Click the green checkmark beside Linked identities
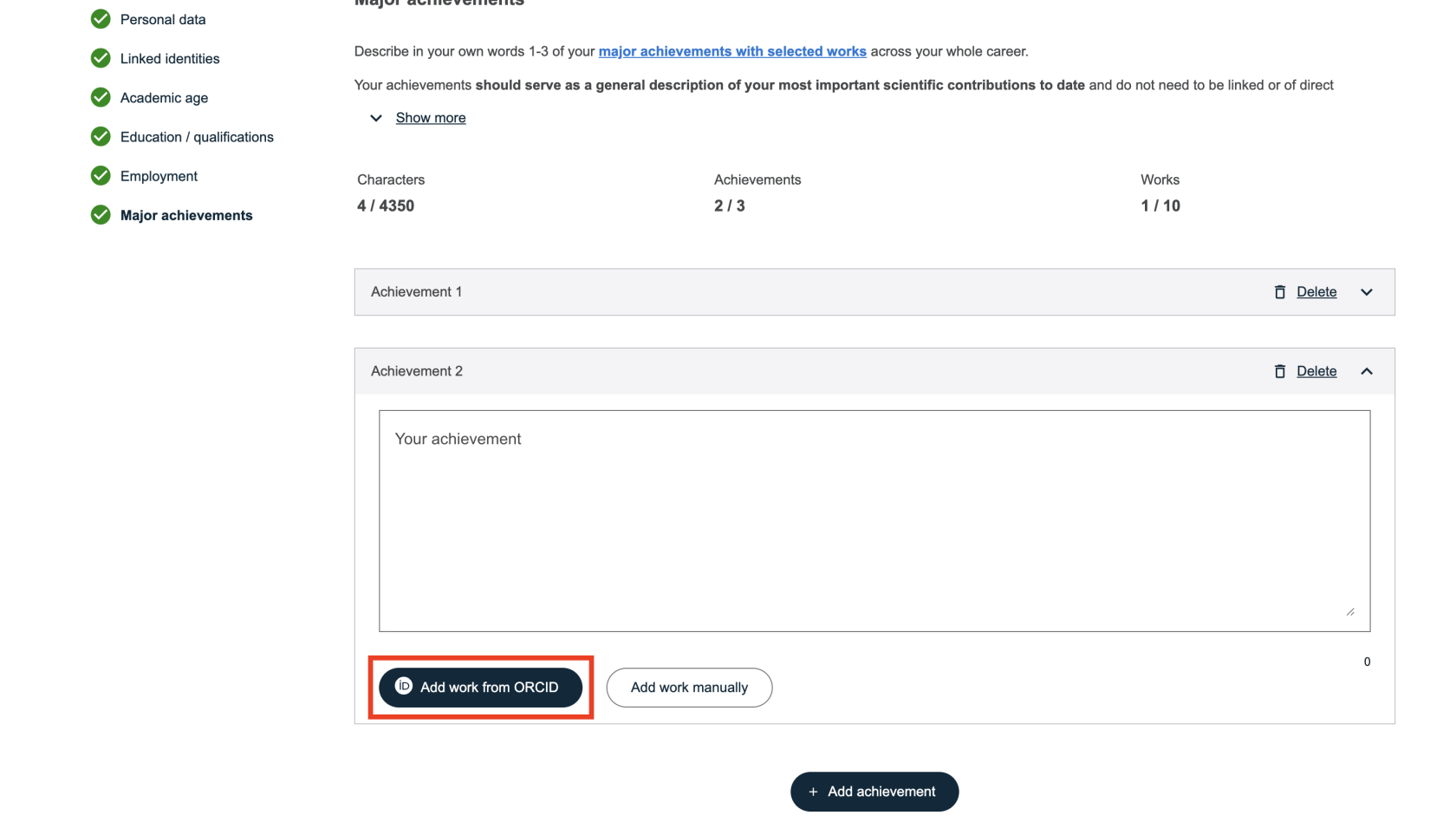 click(x=101, y=58)
